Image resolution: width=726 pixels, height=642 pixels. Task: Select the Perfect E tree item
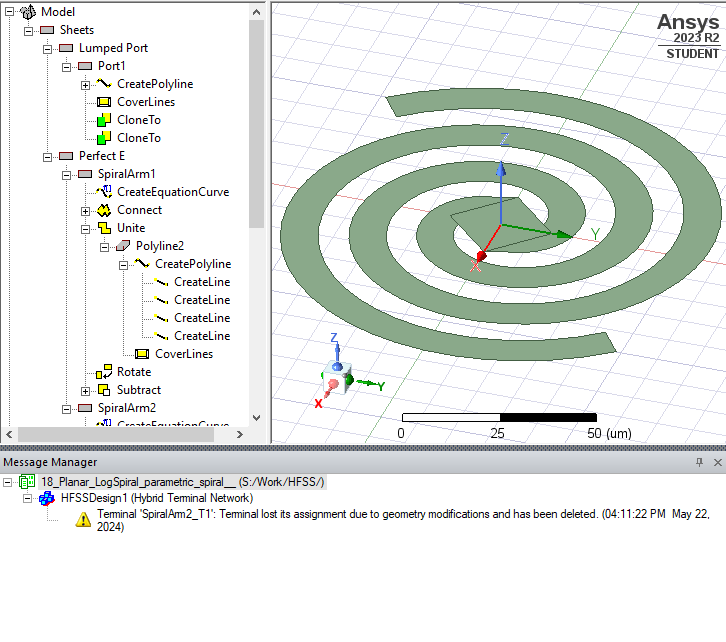(101, 156)
